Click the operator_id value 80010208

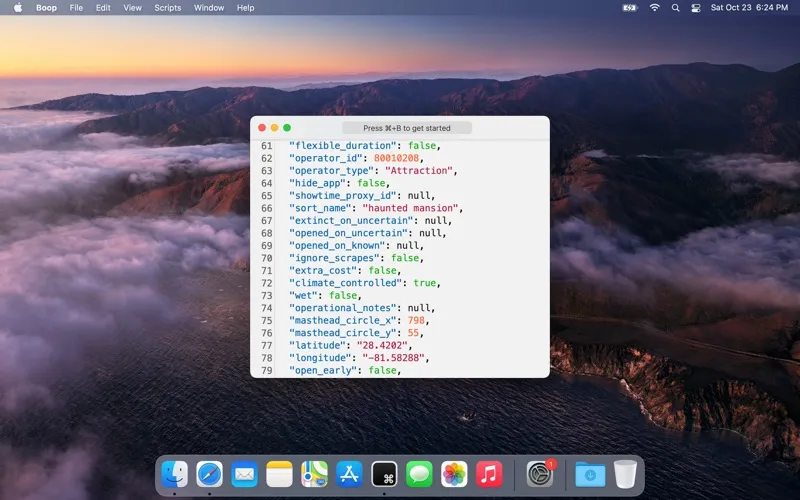pyautogui.click(x=396, y=158)
